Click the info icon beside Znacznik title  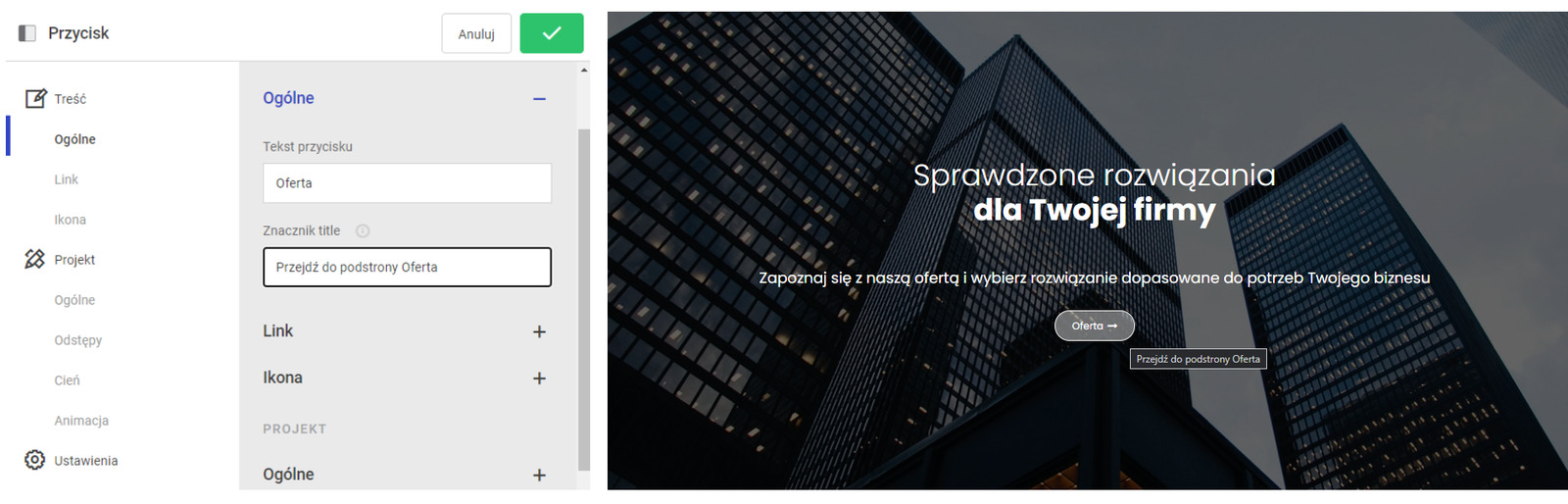363,231
